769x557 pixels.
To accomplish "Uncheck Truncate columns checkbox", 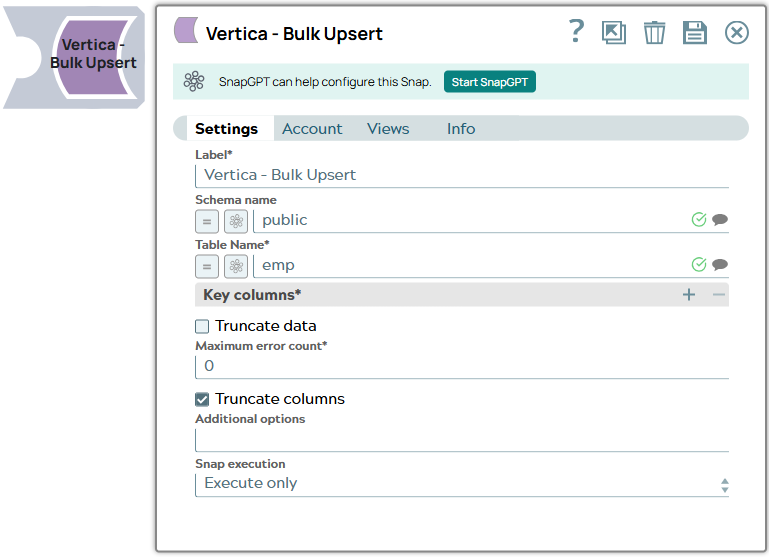I will point(202,400).
